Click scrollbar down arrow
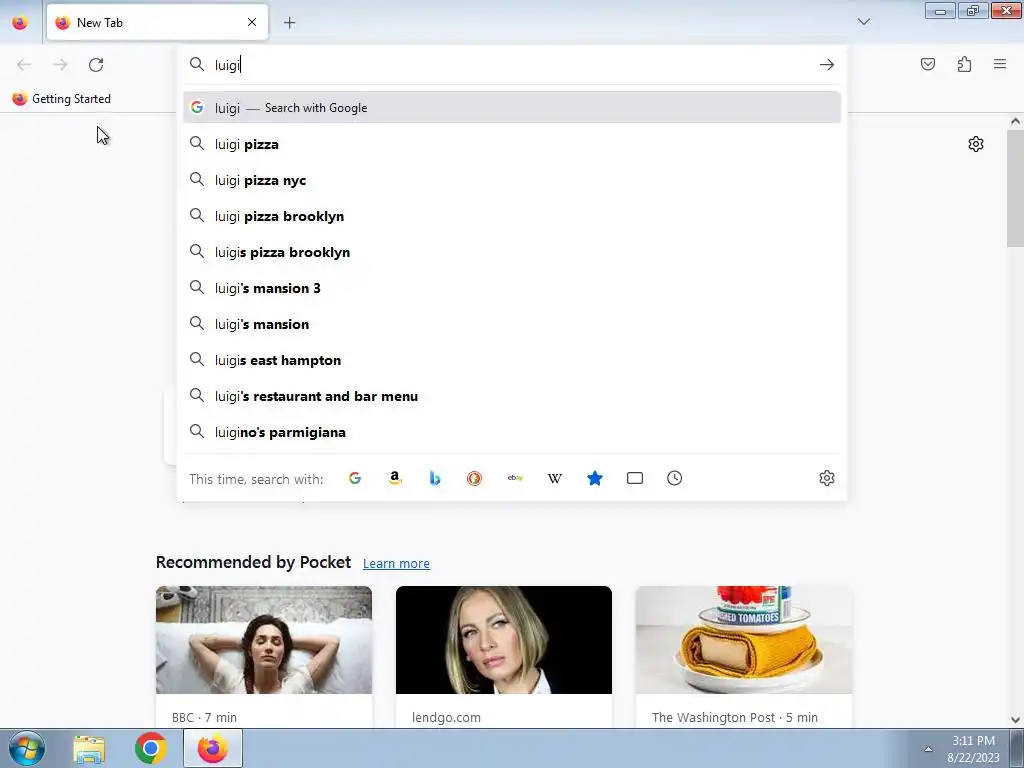Screen dimensions: 1024x768 click(1015, 720)
